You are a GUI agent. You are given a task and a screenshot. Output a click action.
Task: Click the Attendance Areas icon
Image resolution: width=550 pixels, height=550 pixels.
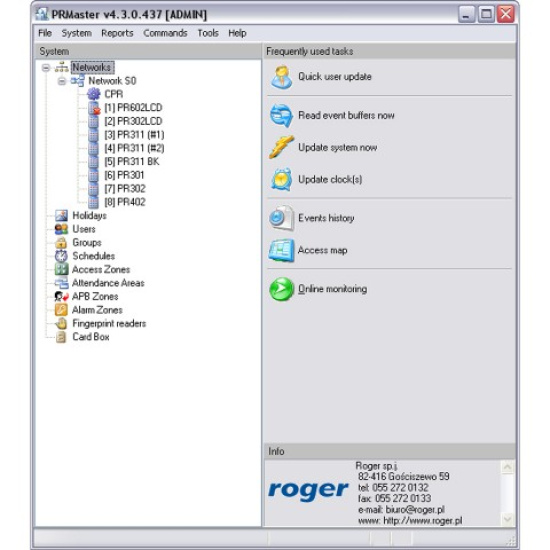[x=61, y=283]
